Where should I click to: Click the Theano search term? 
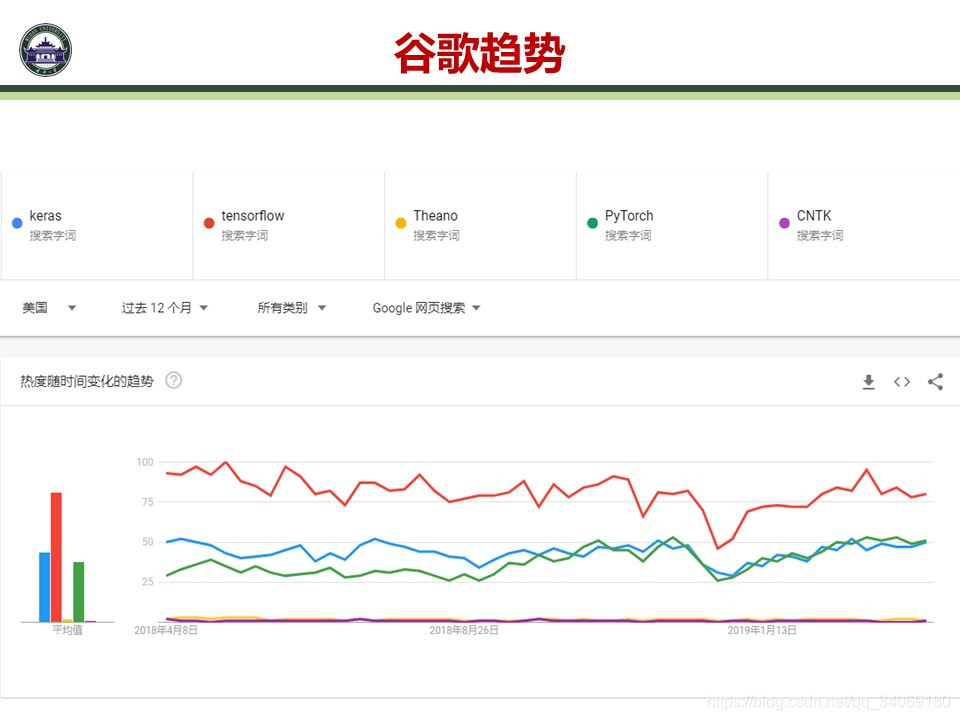pyautogui.click(x=435, y=216)
